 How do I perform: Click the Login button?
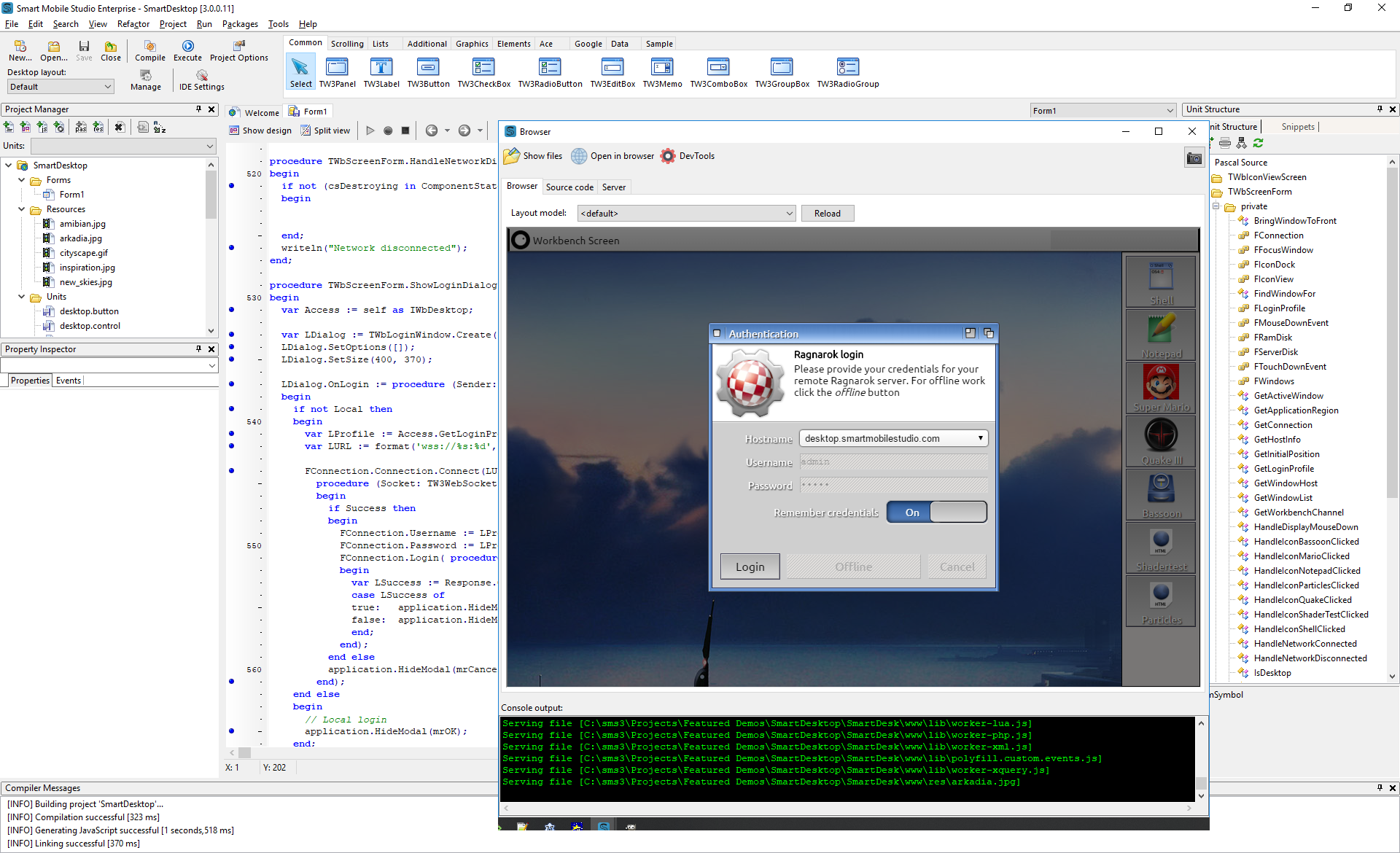click(751, 567)
